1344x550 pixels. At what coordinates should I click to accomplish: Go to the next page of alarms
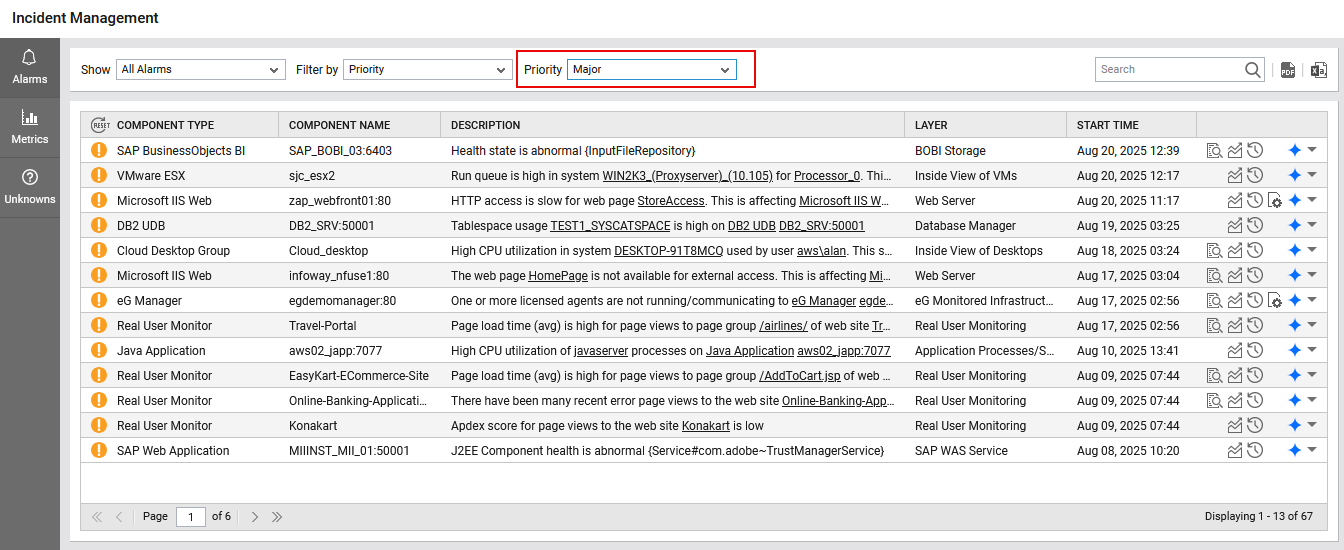tap(255, 517)
